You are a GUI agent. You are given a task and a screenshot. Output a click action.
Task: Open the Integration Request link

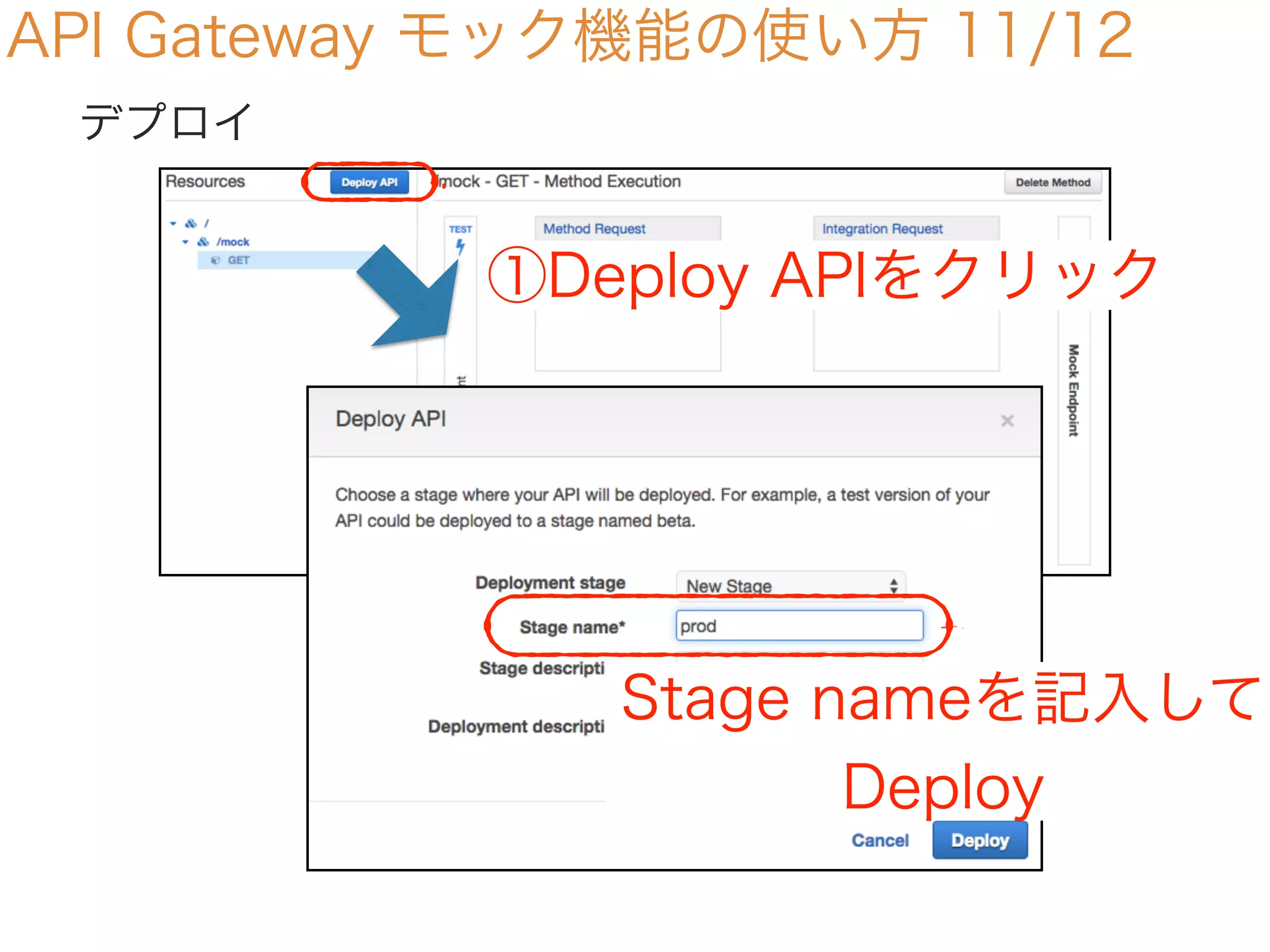[882, 229]
